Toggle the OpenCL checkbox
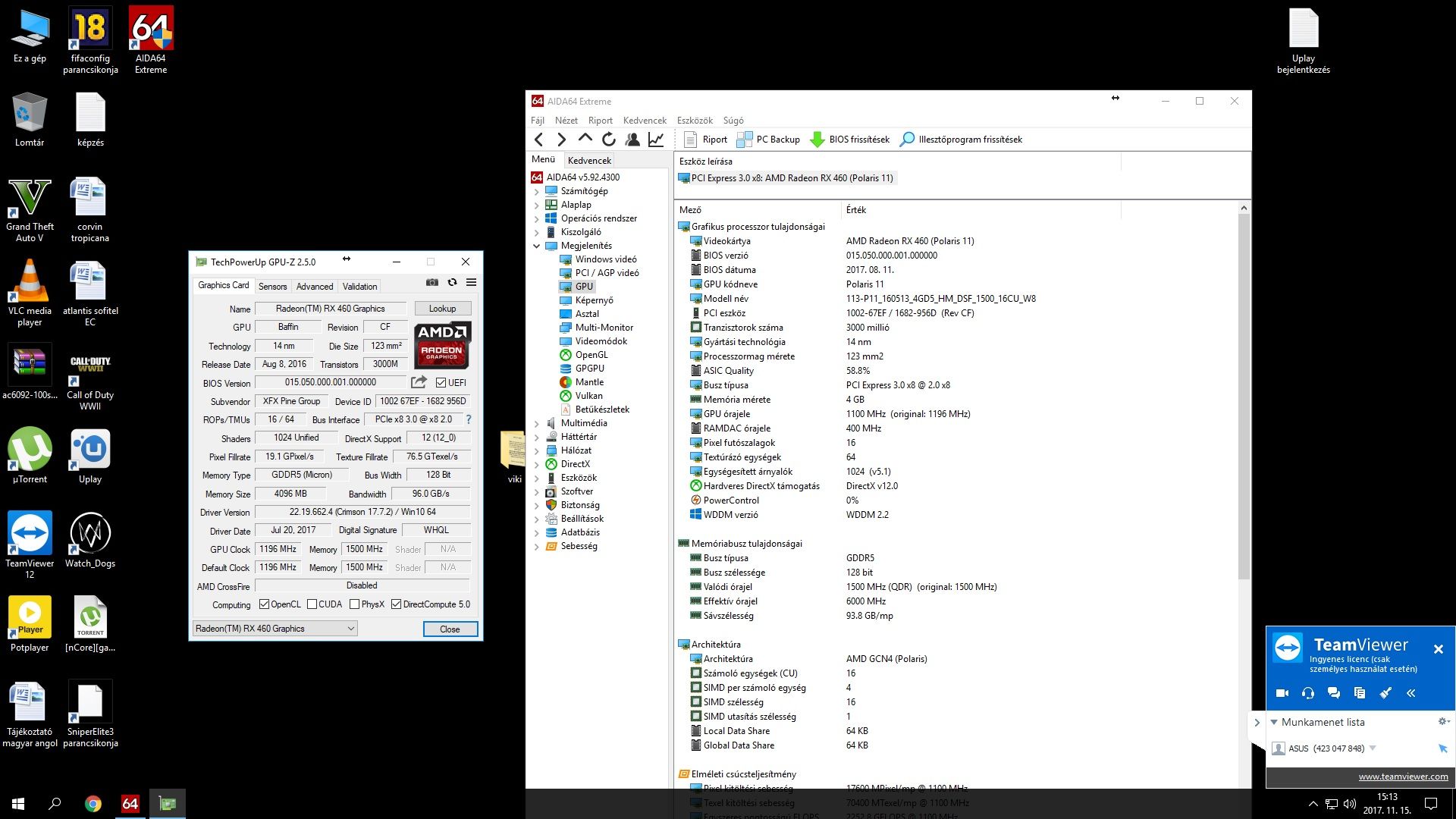This screenshot has height=819, width=1456. click(264, 604)
